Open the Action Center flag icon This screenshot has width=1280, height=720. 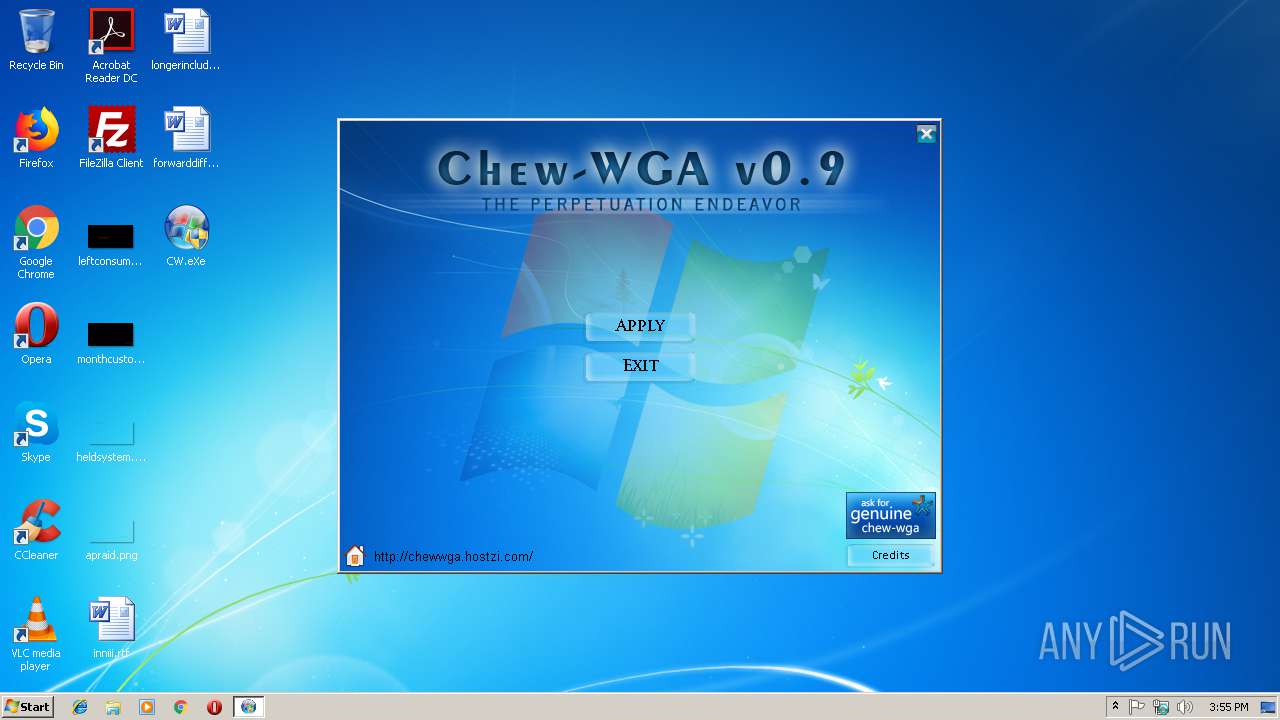point(1137,707)
